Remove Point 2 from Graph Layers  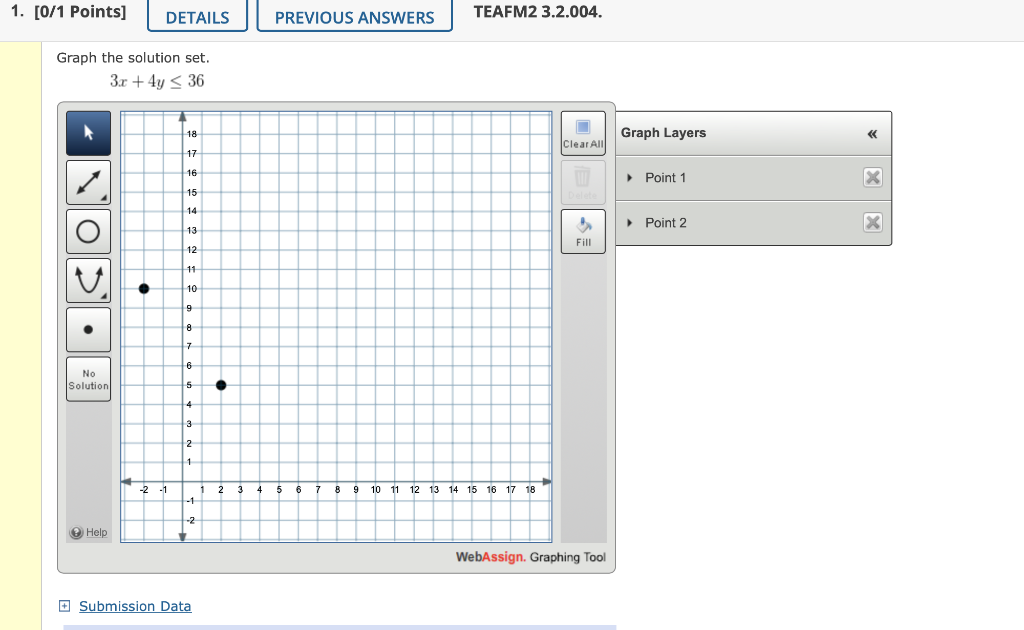[872, 222]
